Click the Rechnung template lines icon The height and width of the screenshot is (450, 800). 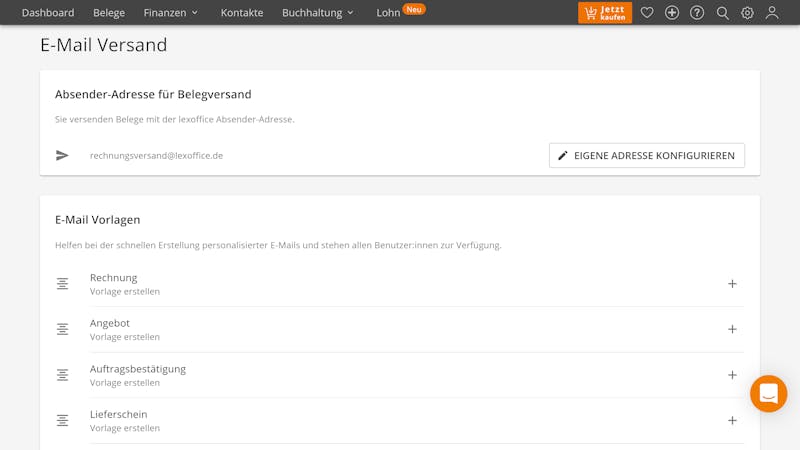click(62, 284)
